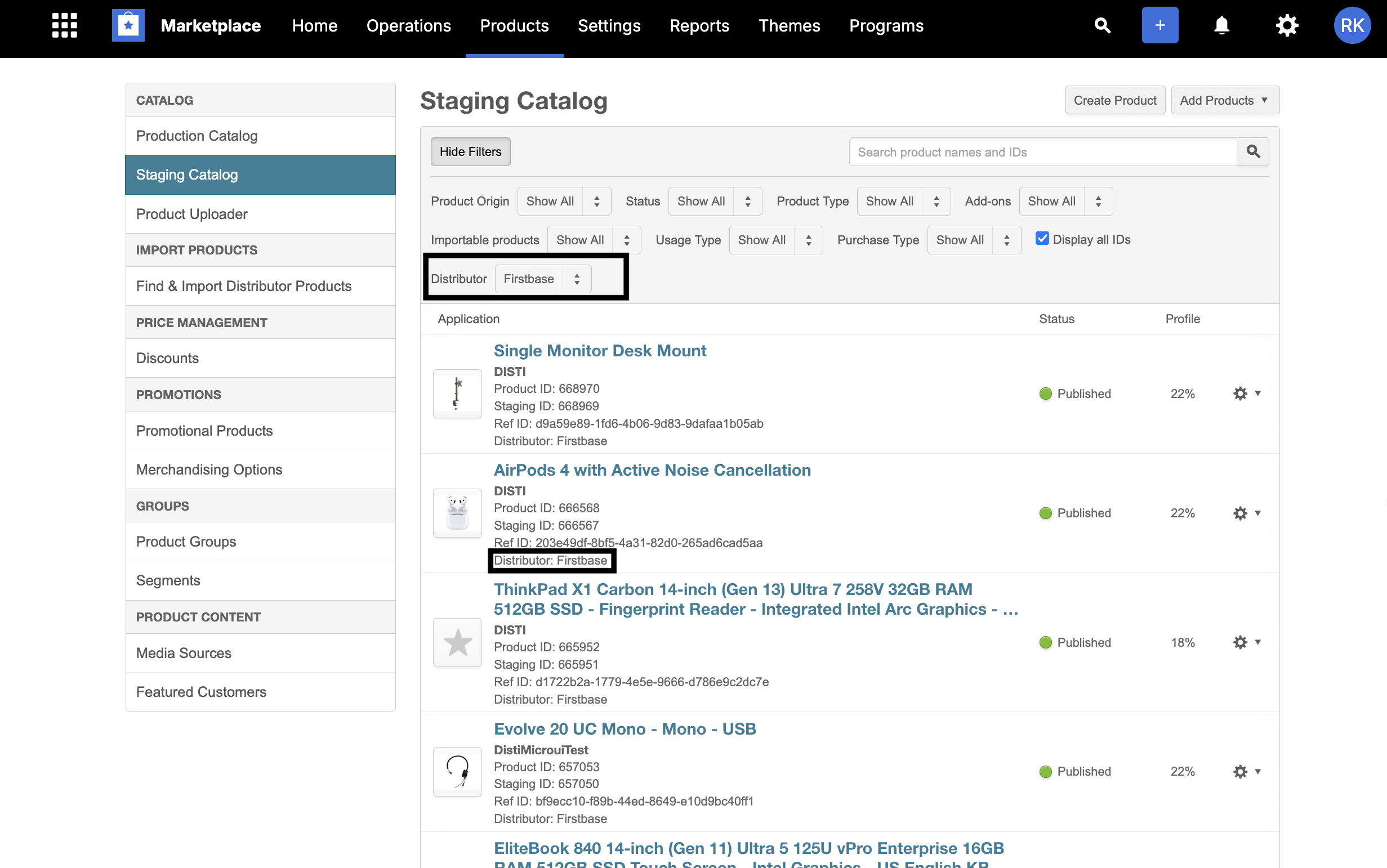Image resolution: width=1387 pixels, height=868 pixels.
Task: Switch to the Reports menu tab
Action: coord(699,26)
